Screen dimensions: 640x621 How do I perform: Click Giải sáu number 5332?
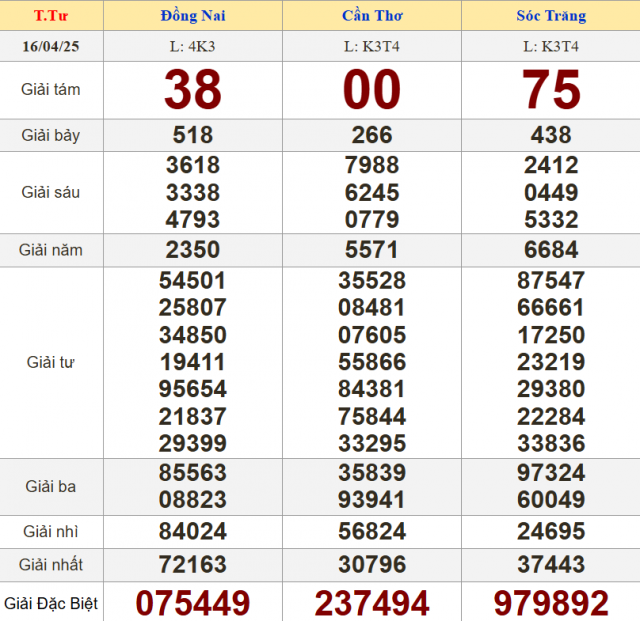point(551,219)
